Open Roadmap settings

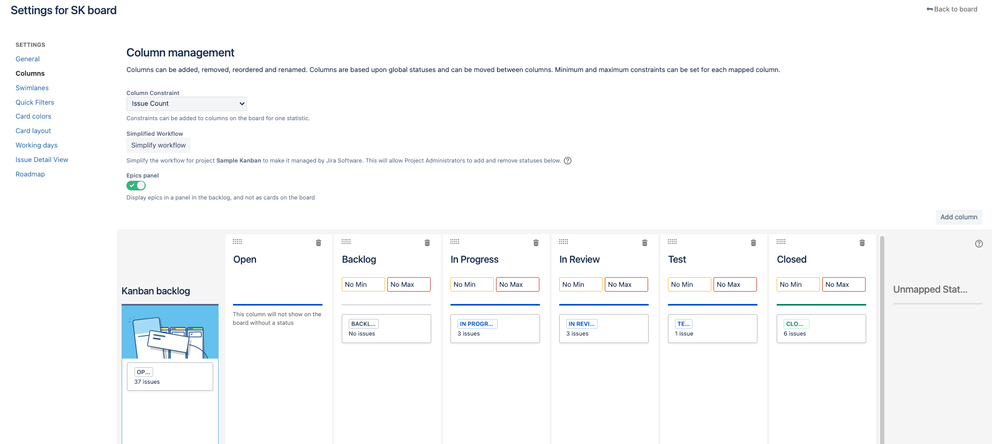pyautogui.click(x=30, y=174)
